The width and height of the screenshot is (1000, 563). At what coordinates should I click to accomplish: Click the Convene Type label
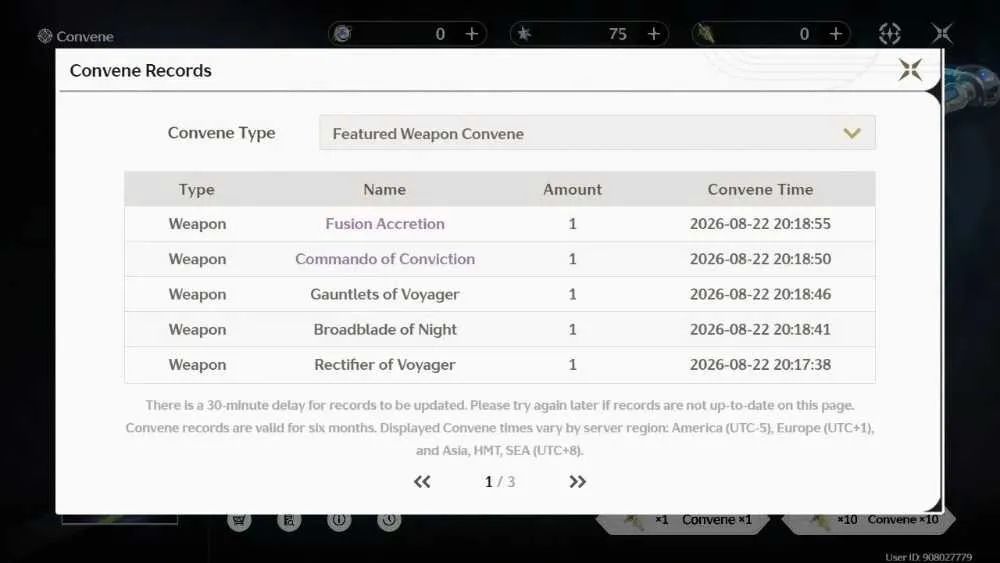click(221, 133)
